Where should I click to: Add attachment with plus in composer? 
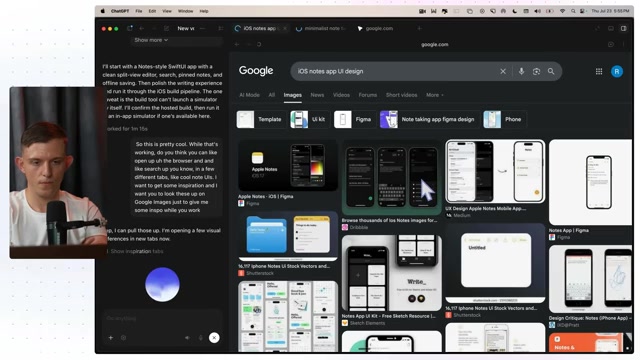[x=111, y=338]
